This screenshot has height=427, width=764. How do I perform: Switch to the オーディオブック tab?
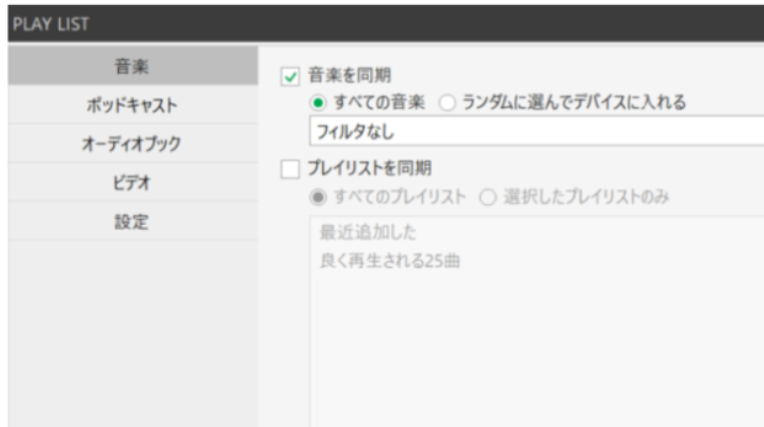point(132,144)
